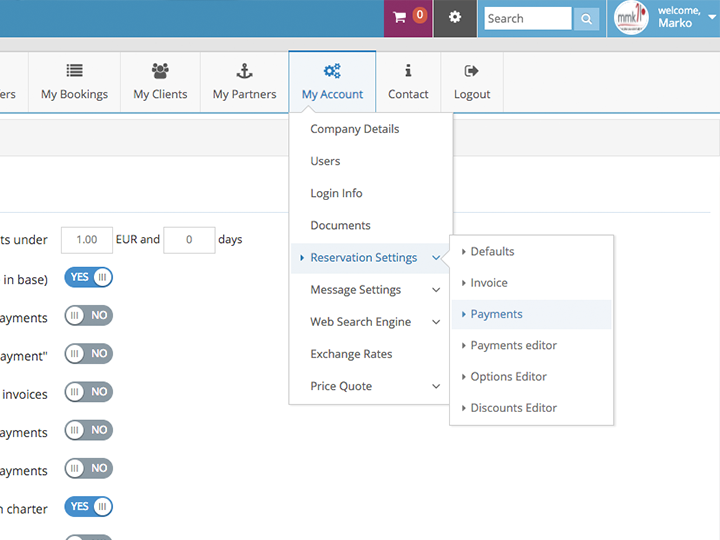Select Reservation Settings menu entry

[x=364, y=258]
